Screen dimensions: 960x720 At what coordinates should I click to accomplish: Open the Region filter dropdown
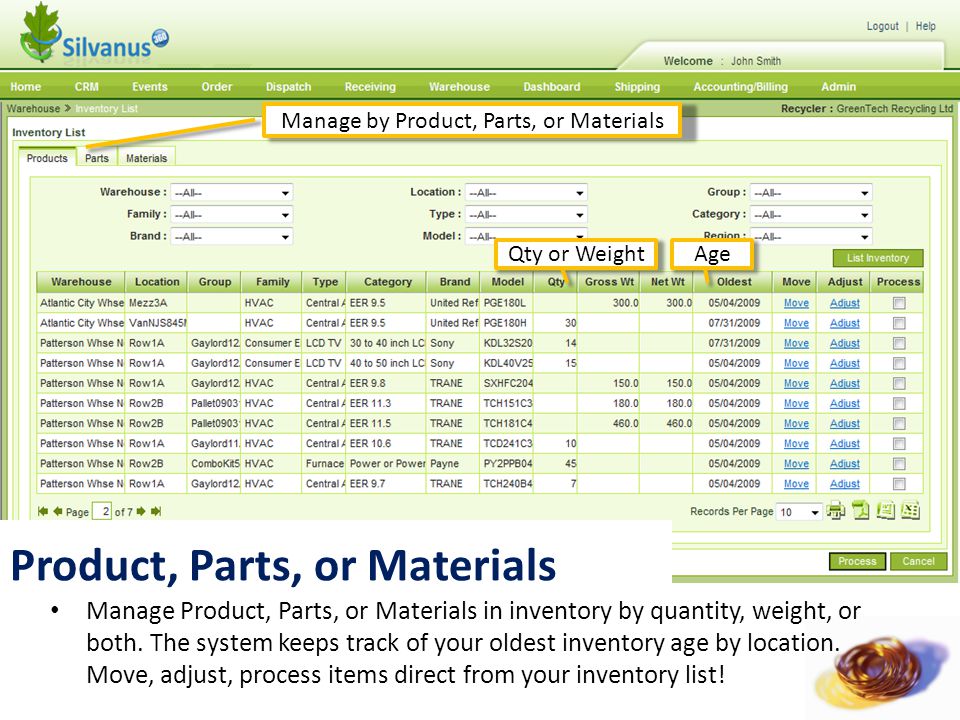811,237
